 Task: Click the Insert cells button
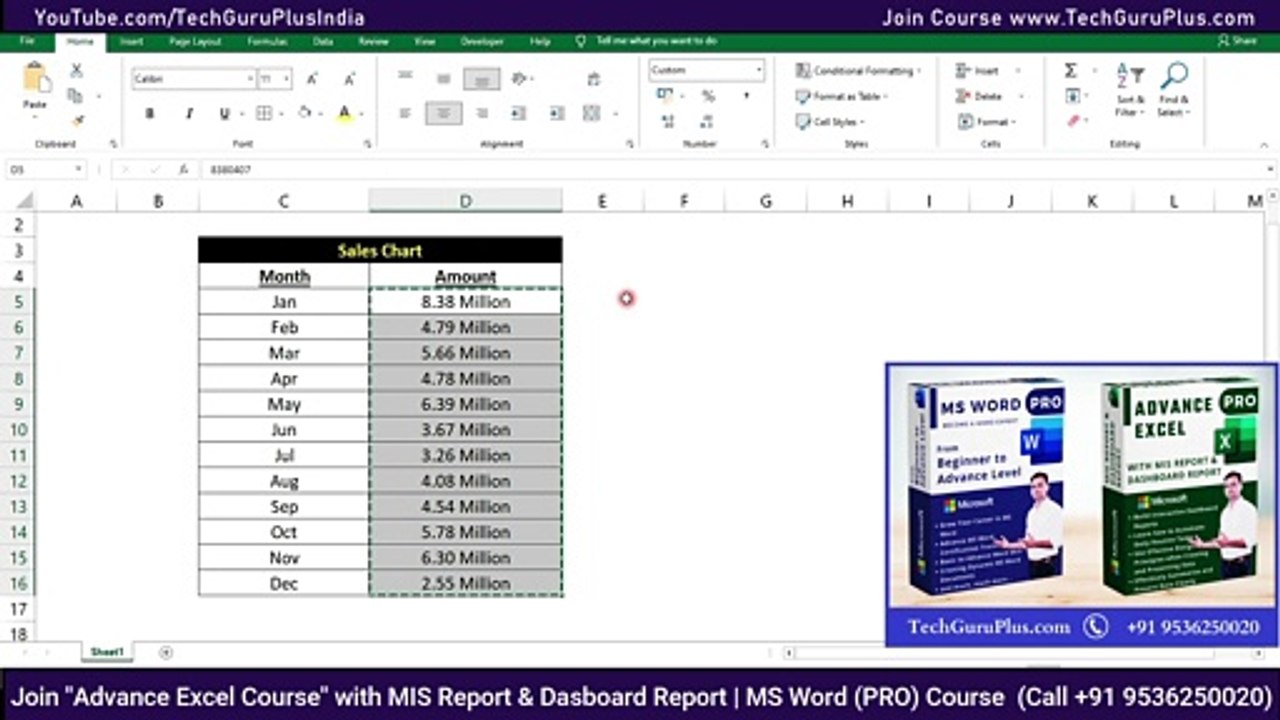click(978, 71)
